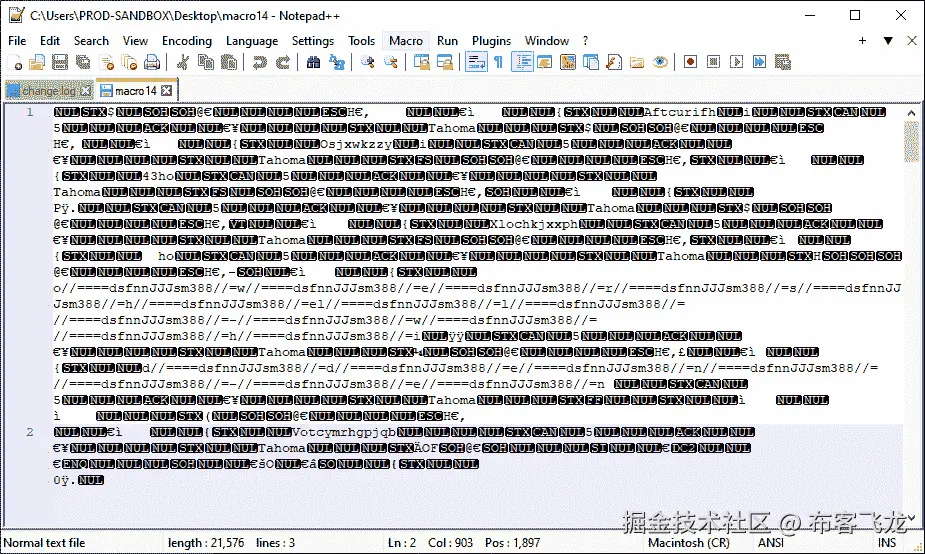Open the View menu
This screenshot has width=925, height=554.
(x=135, y=41)
